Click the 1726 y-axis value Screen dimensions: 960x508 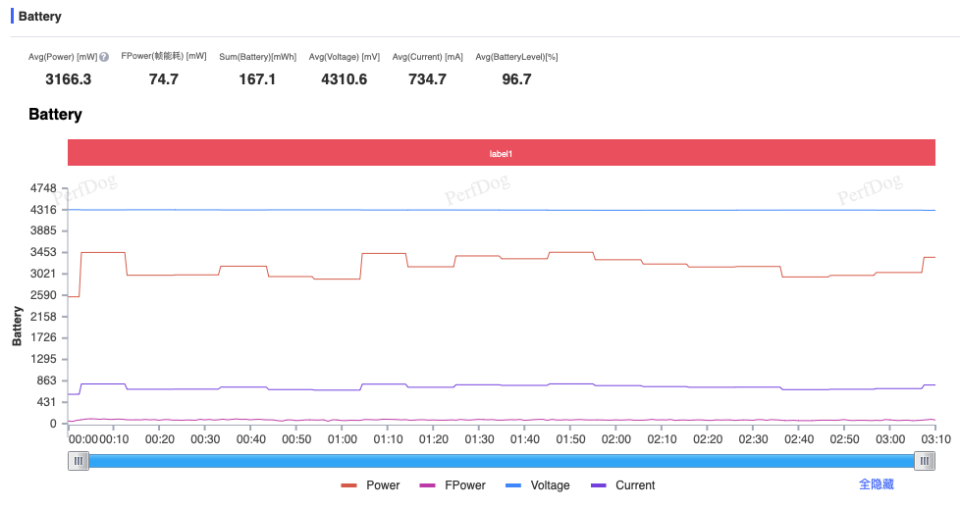(43, 338)
